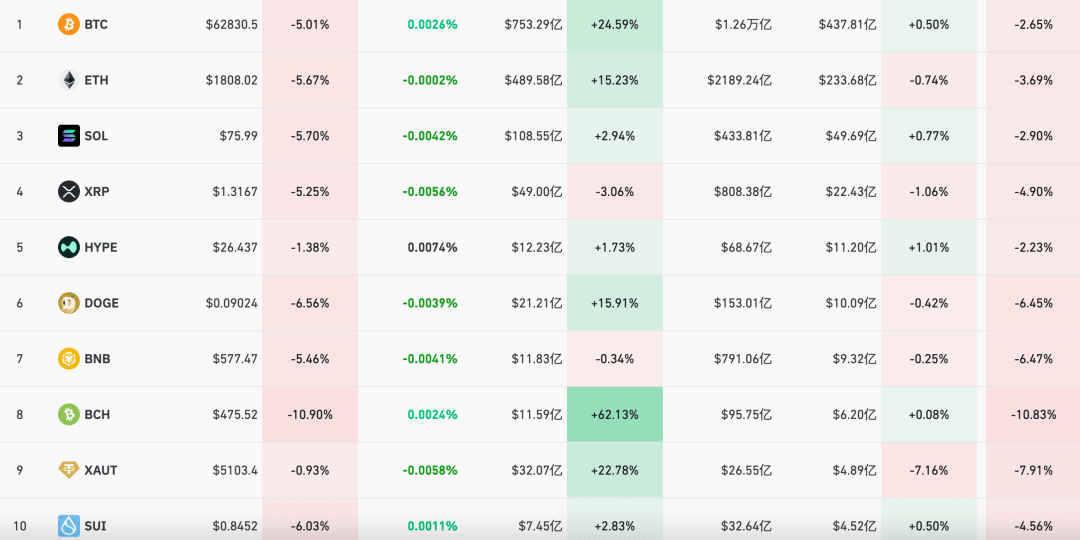This screenshot has width=1080, height=540.
Task: Click the XAUT -7.16% cell
Action: 929,470
